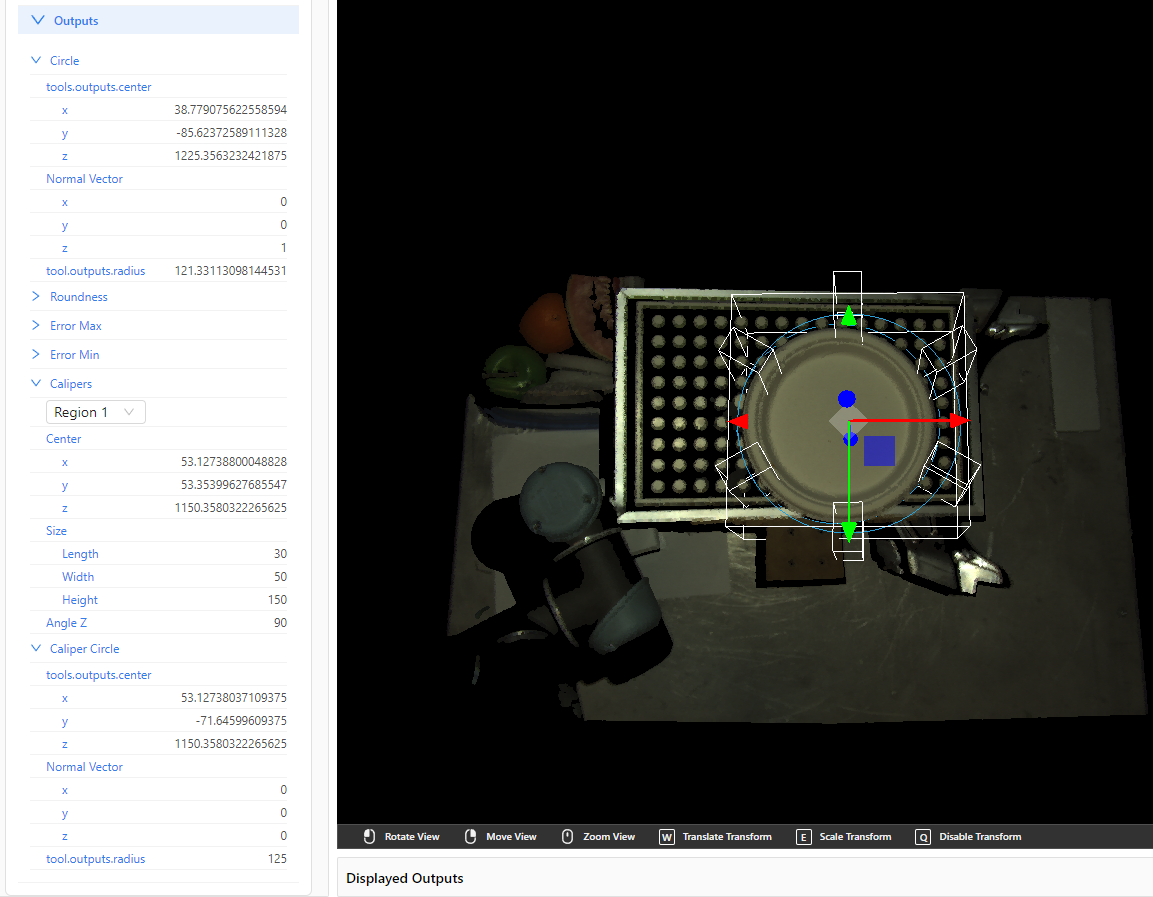Viewport: 1153px width, 897px height.
Task: Click the Calipers Center label
Action: tap(64, 439)
